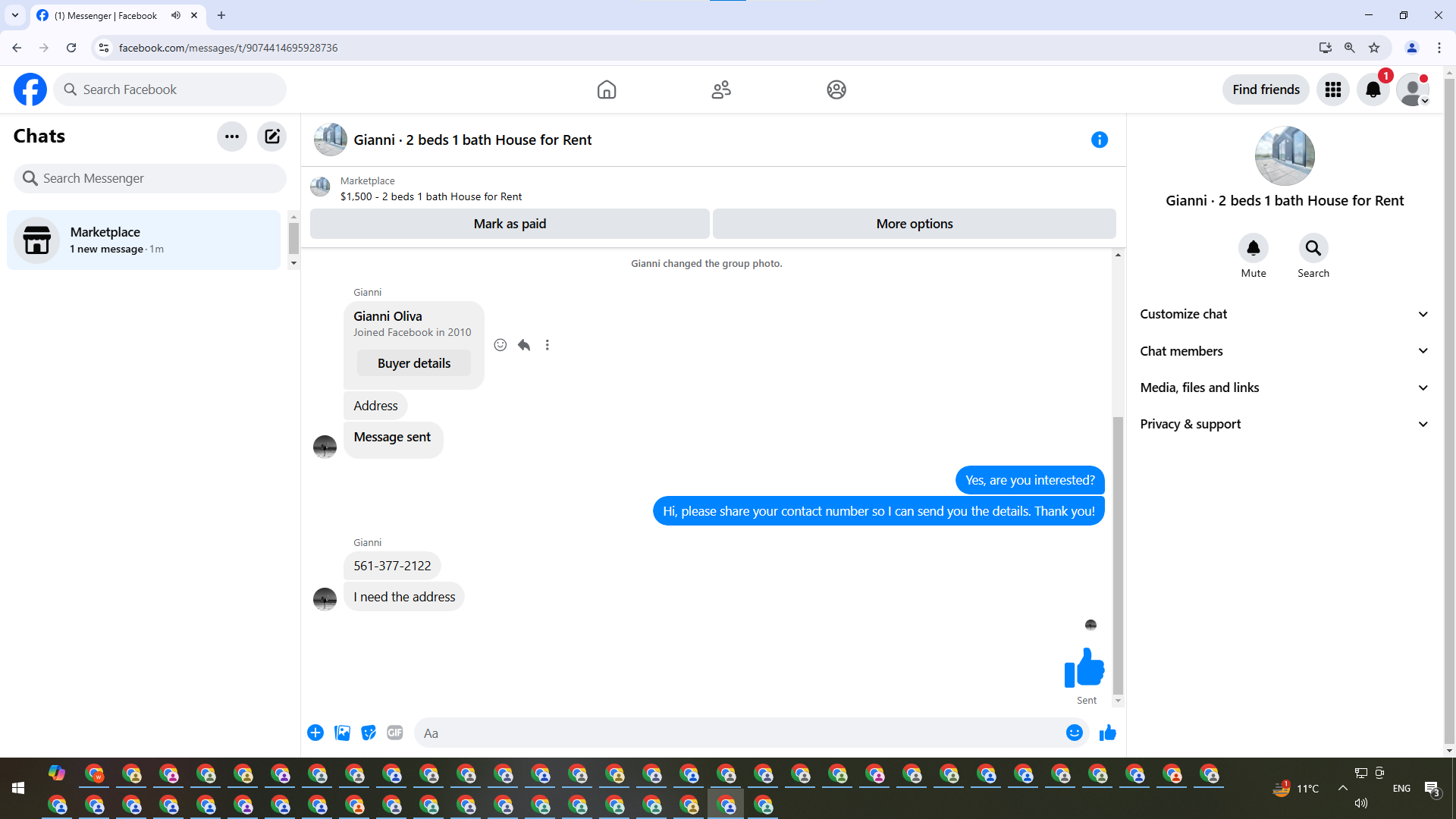Viewport: 1456px width, 819px height.
Task: Click the GIF picker icon
Action: tap(394, 733)
